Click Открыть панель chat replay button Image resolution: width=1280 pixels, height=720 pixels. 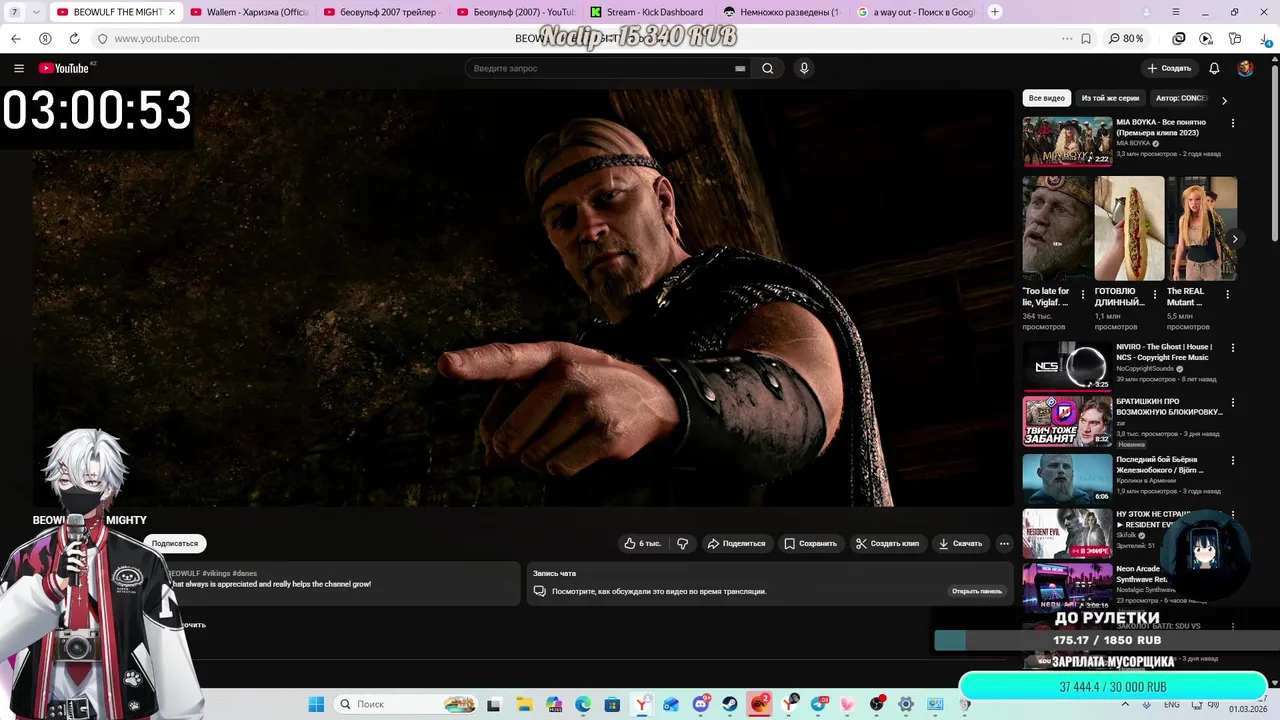[977, 591]
